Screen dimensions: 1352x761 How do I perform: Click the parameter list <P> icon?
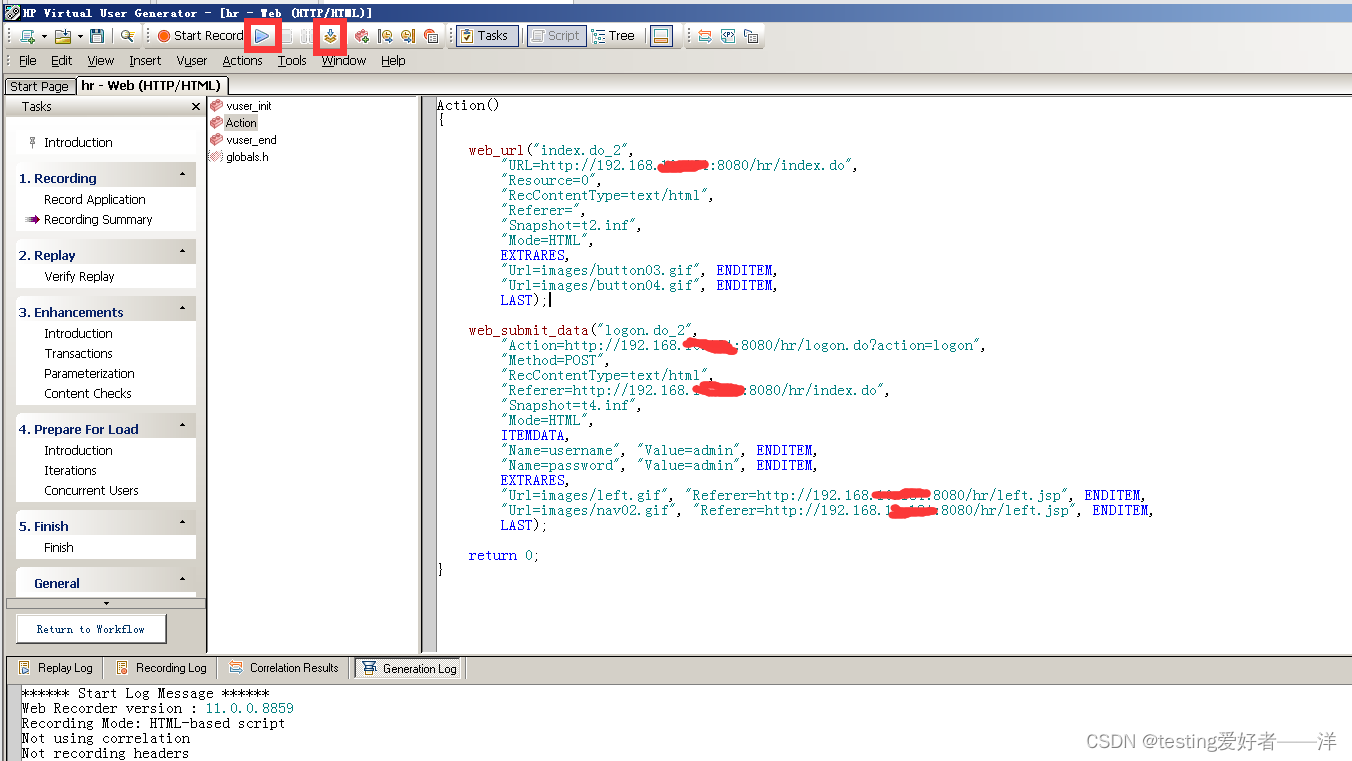pos(728,36)
